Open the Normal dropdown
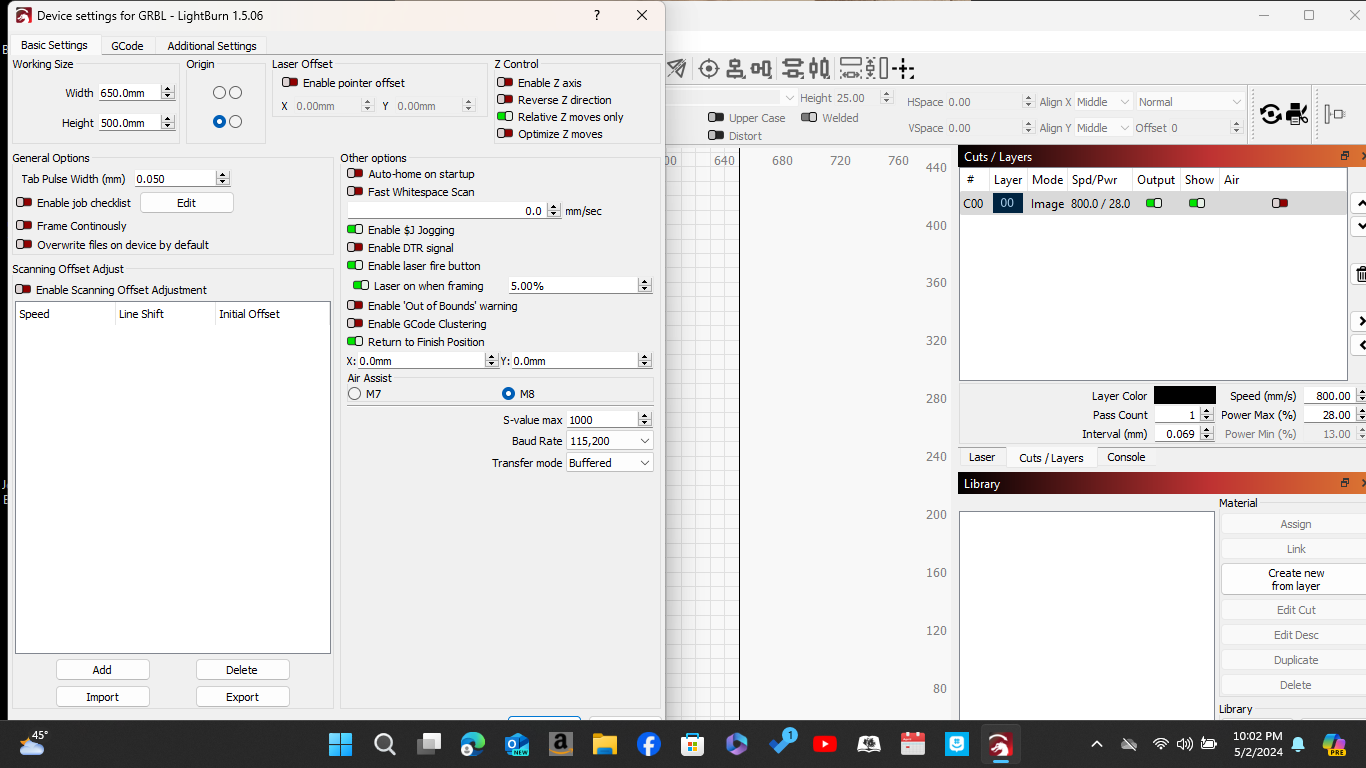The height and width of the screenshot is (768, 1366). 1190,102
